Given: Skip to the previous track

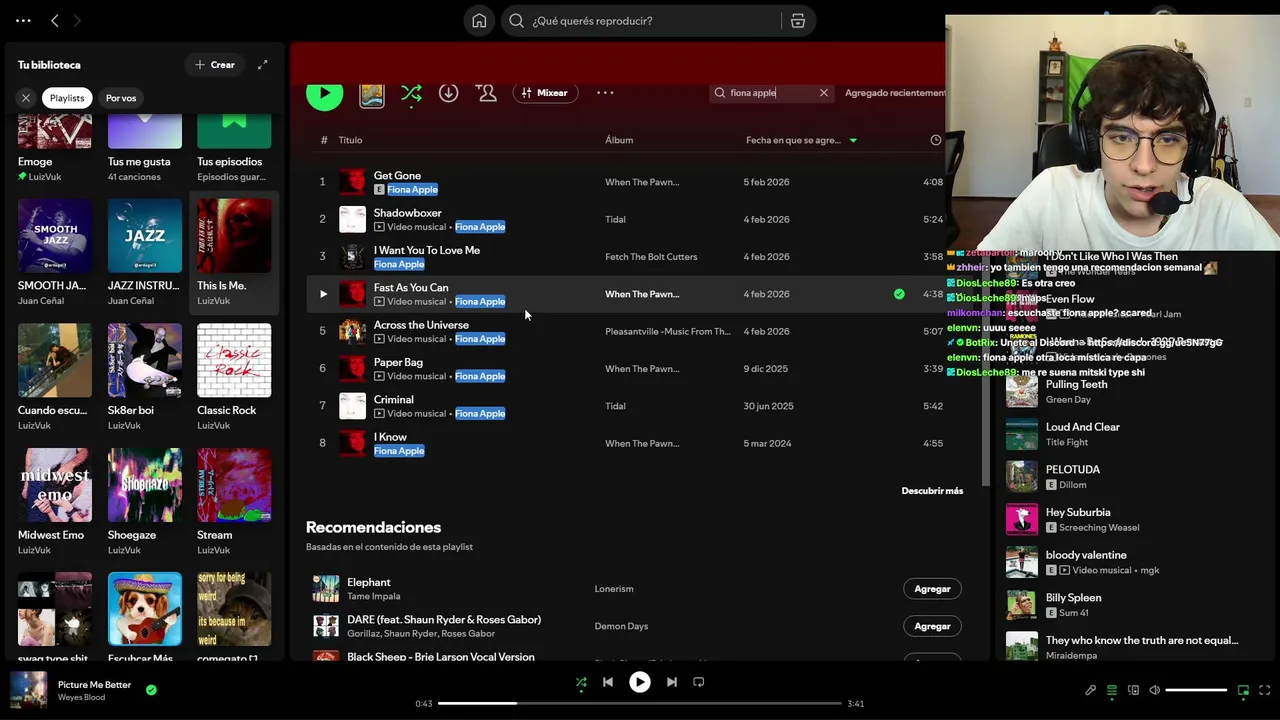Looking at the screenshot, I should [608, 682].
